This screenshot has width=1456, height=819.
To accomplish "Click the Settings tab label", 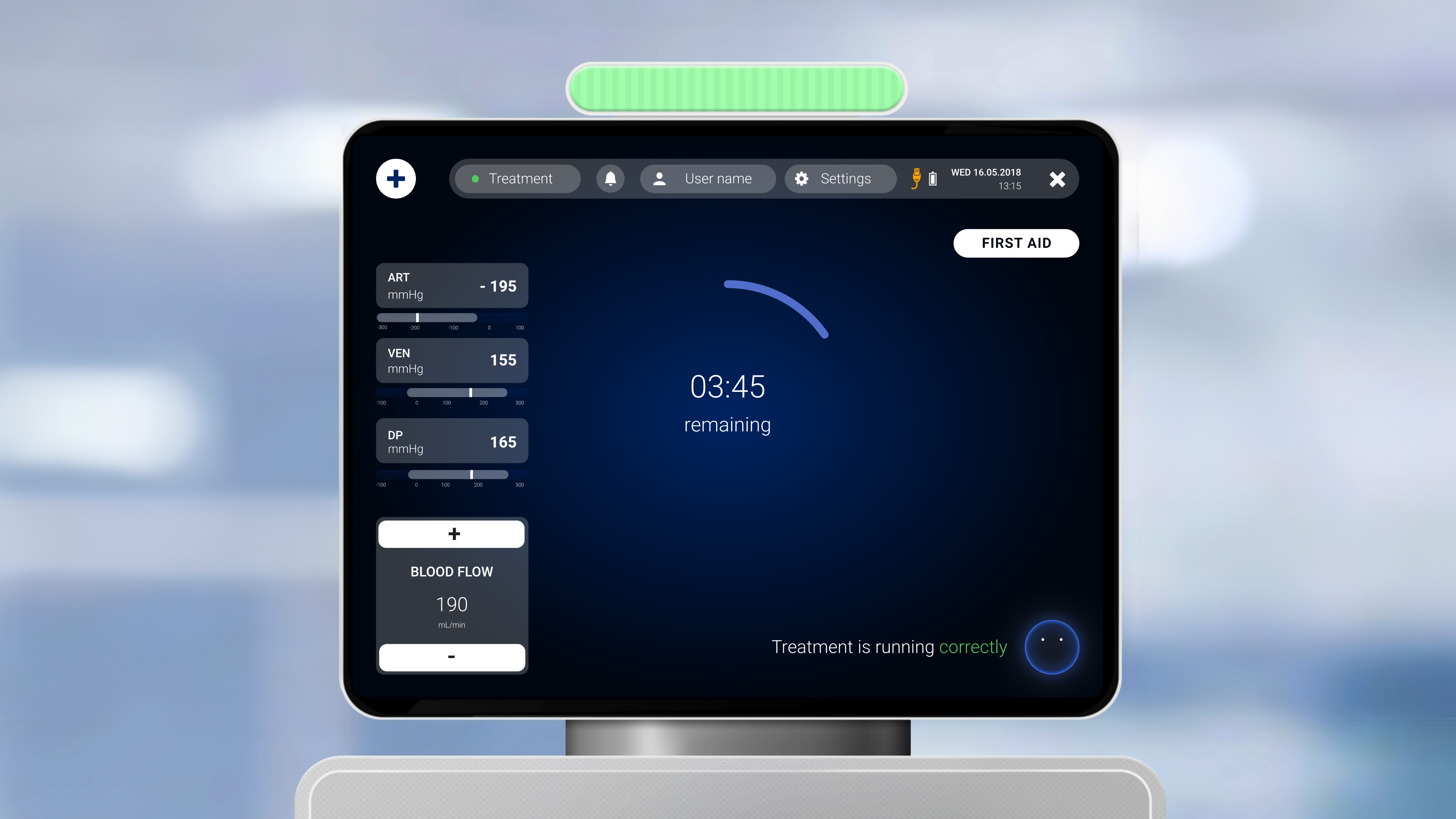I will click(x=845, y=179).
